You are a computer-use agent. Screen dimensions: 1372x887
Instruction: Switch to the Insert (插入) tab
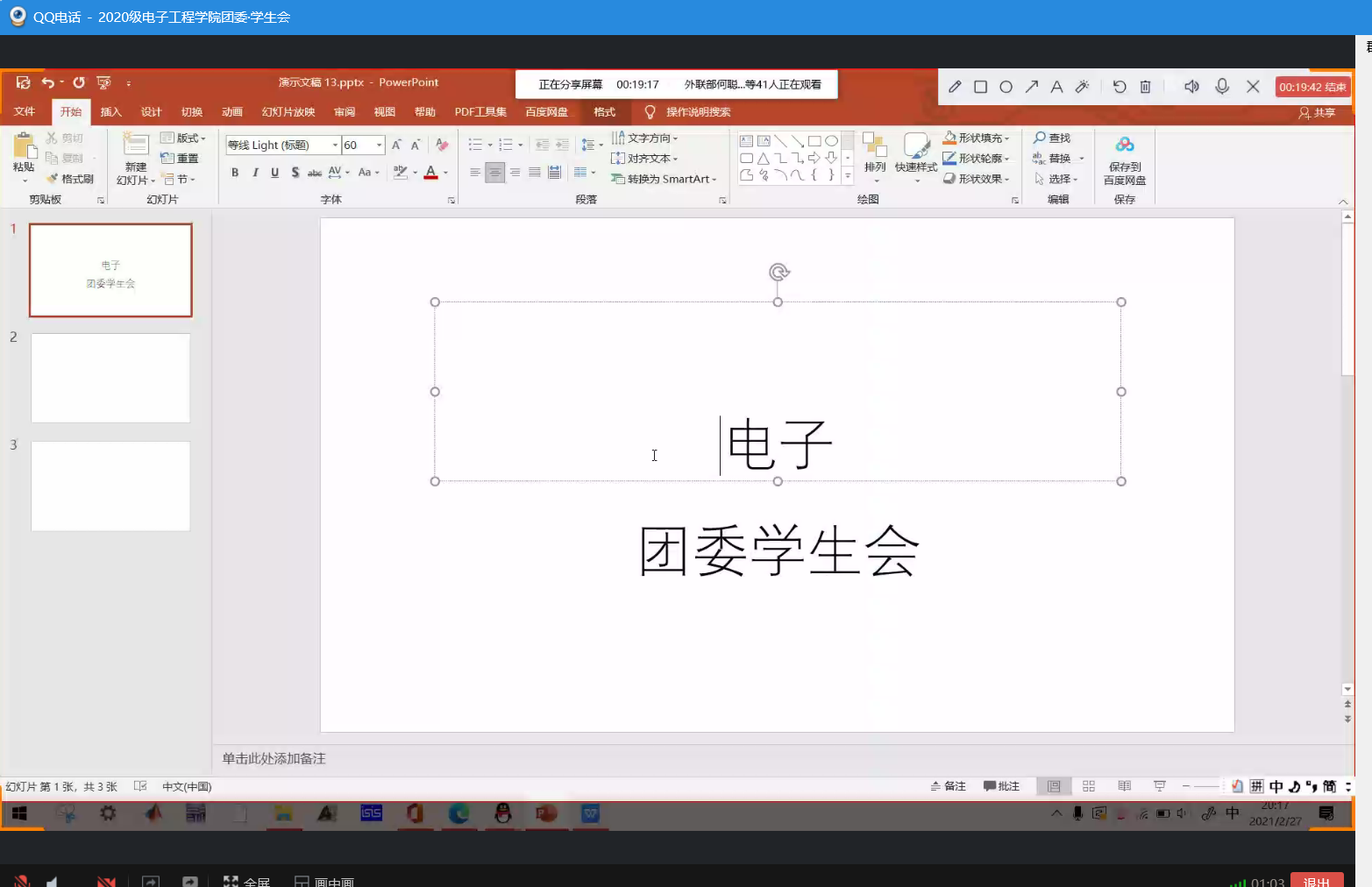(110, 112)
